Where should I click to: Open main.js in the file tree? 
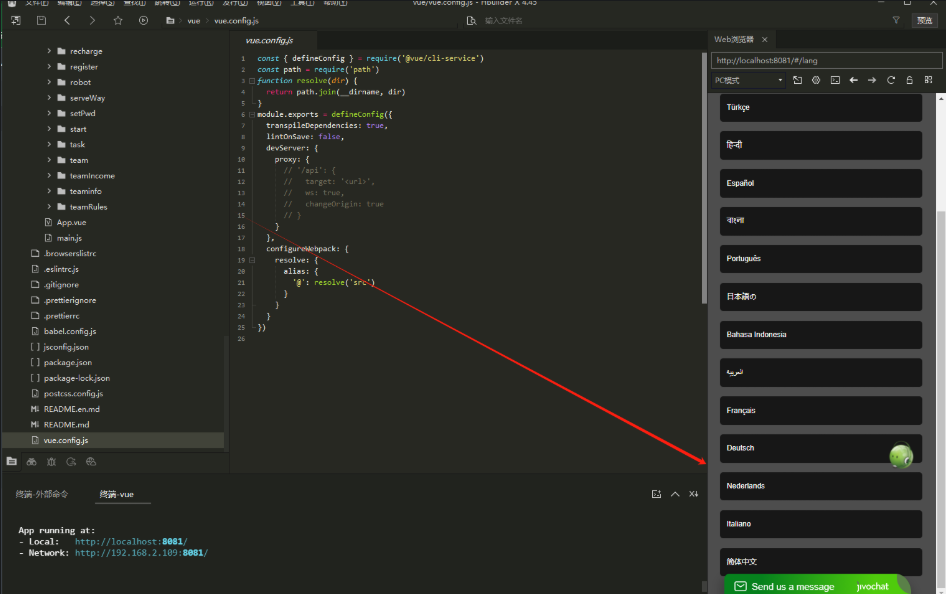point(69,238)
